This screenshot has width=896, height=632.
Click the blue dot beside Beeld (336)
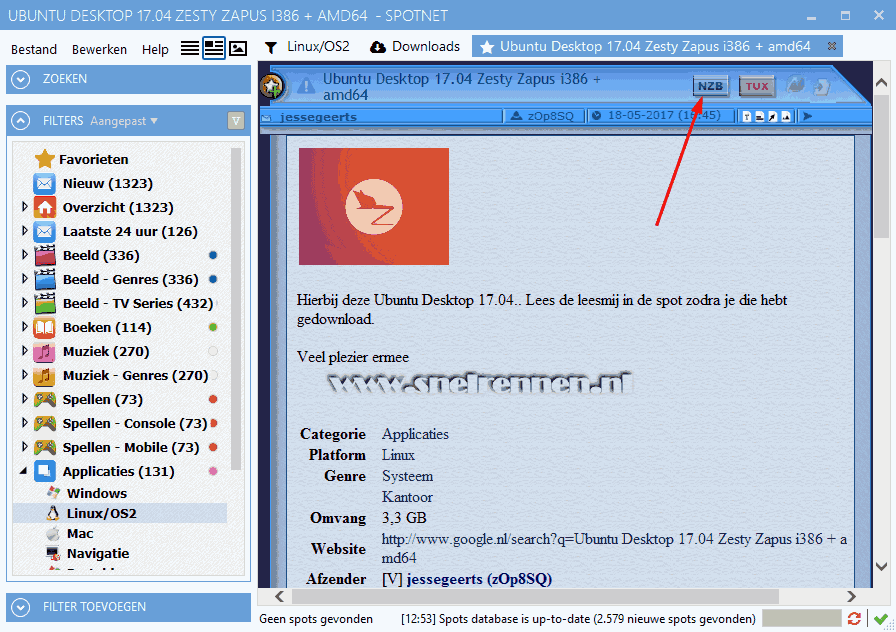pos(213,255)
